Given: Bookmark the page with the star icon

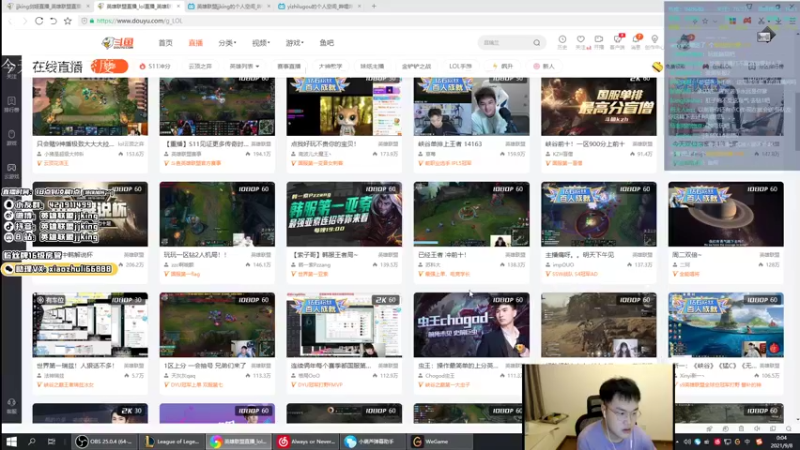Looking at the screenshot, I should pyautogui.click(x=68, y=21).
